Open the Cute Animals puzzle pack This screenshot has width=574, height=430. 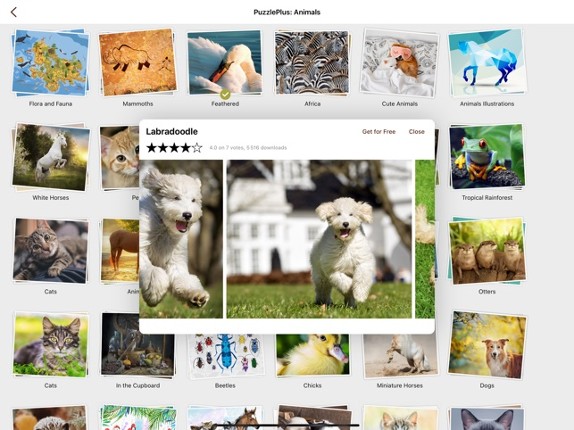[x=399, y=63]
